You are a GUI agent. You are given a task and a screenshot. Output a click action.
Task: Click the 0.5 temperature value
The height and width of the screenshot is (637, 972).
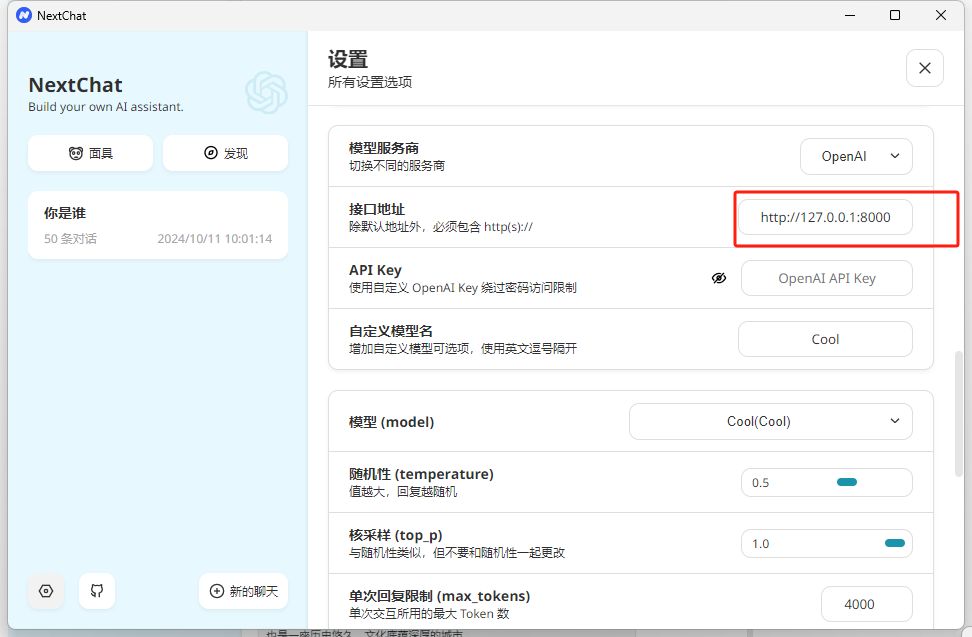pyautogui.click(x=761, y=483)
